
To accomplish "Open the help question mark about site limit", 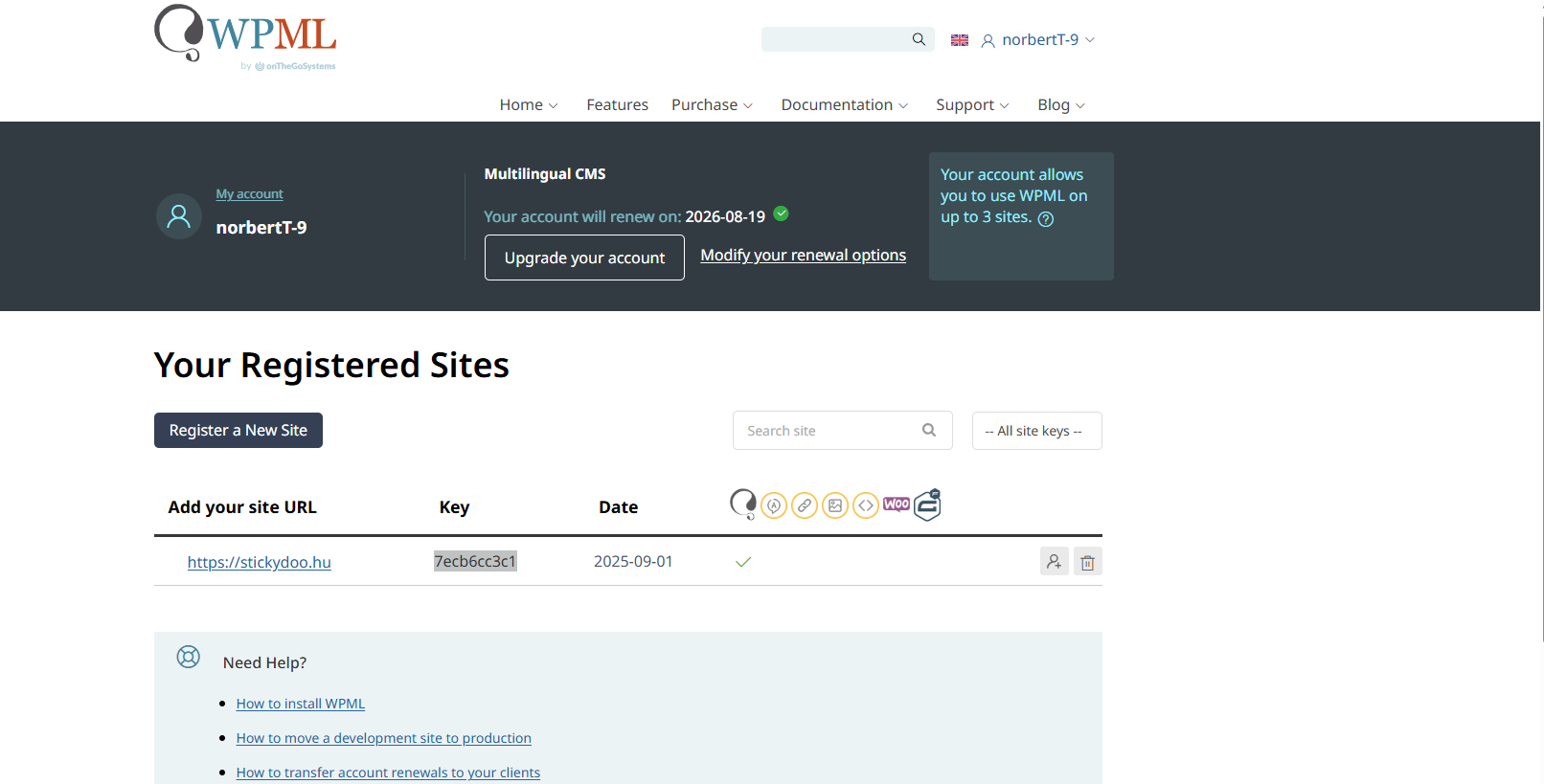I will [x=1046, y=219].
